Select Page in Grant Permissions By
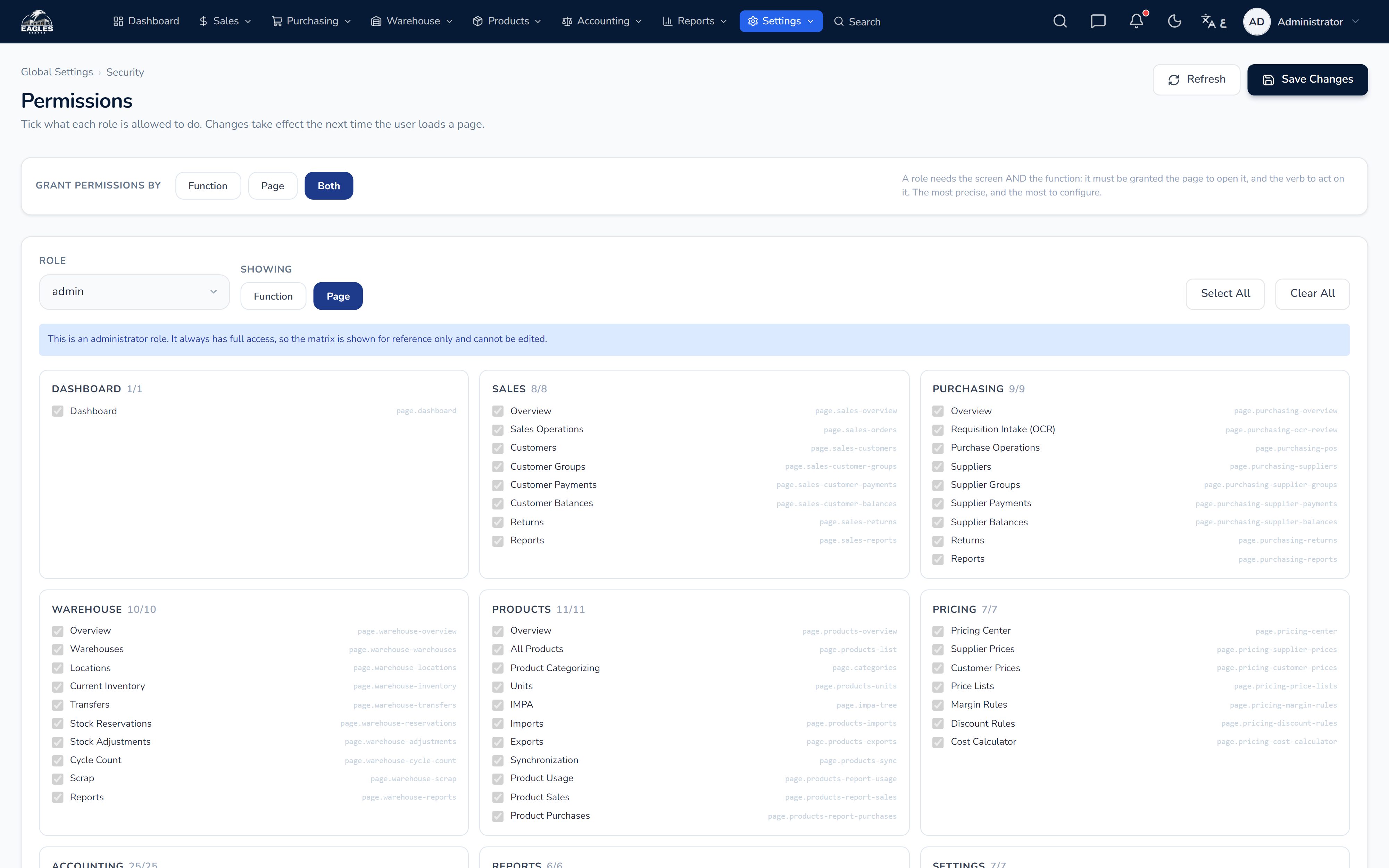The width and height of the screenshot is (1389, 868). (x=273, y=185)
